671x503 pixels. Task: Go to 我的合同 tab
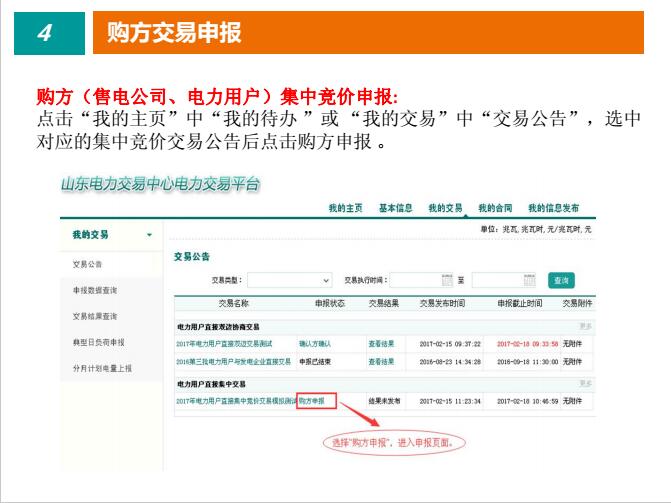(495, 208)
